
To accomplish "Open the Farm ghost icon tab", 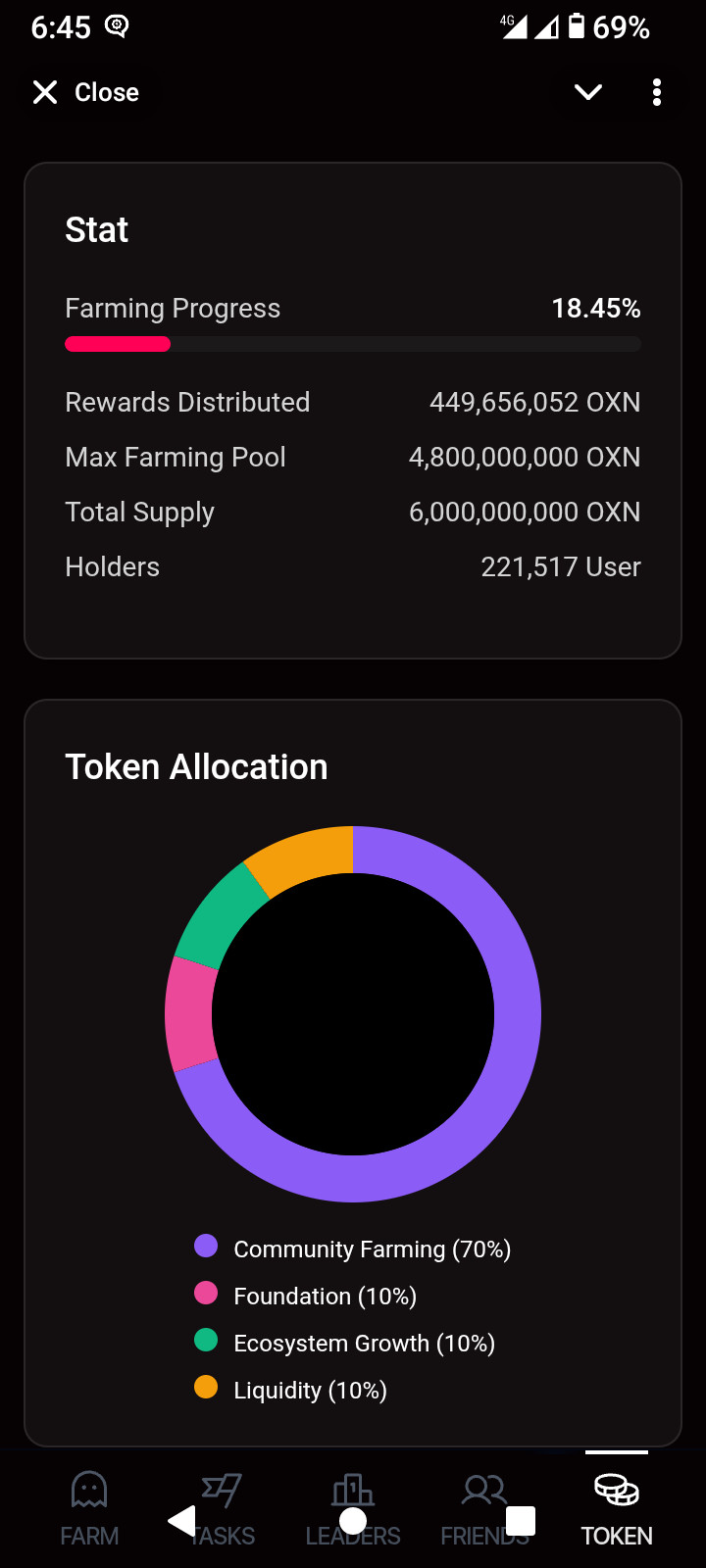I will pos(89,1491).
